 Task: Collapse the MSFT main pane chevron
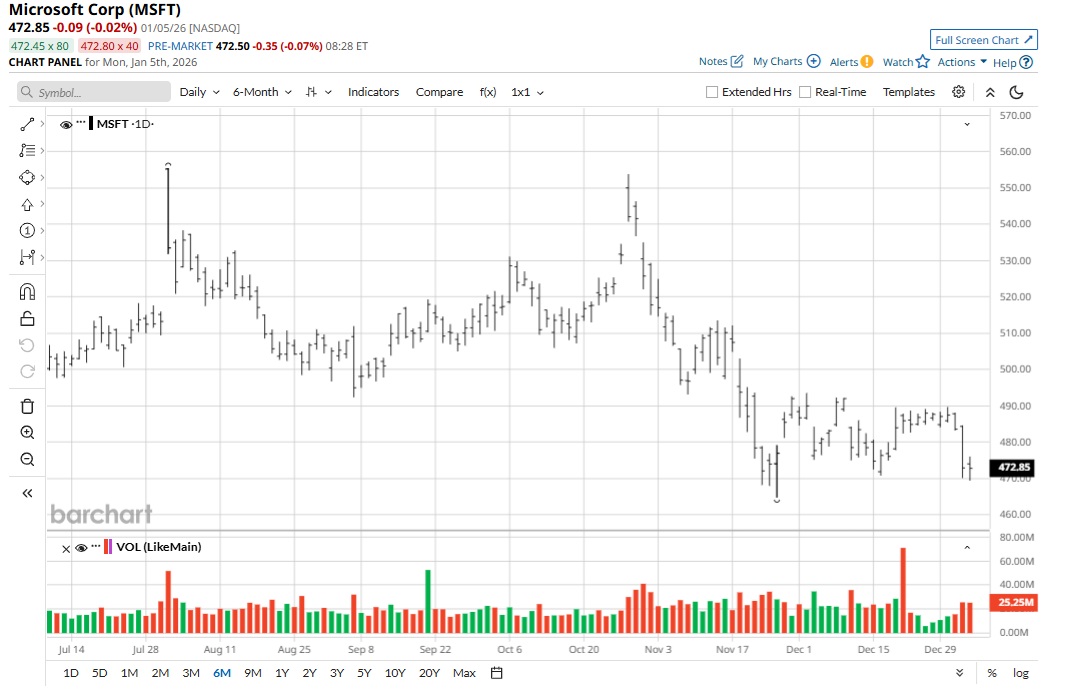pos(967,124)
